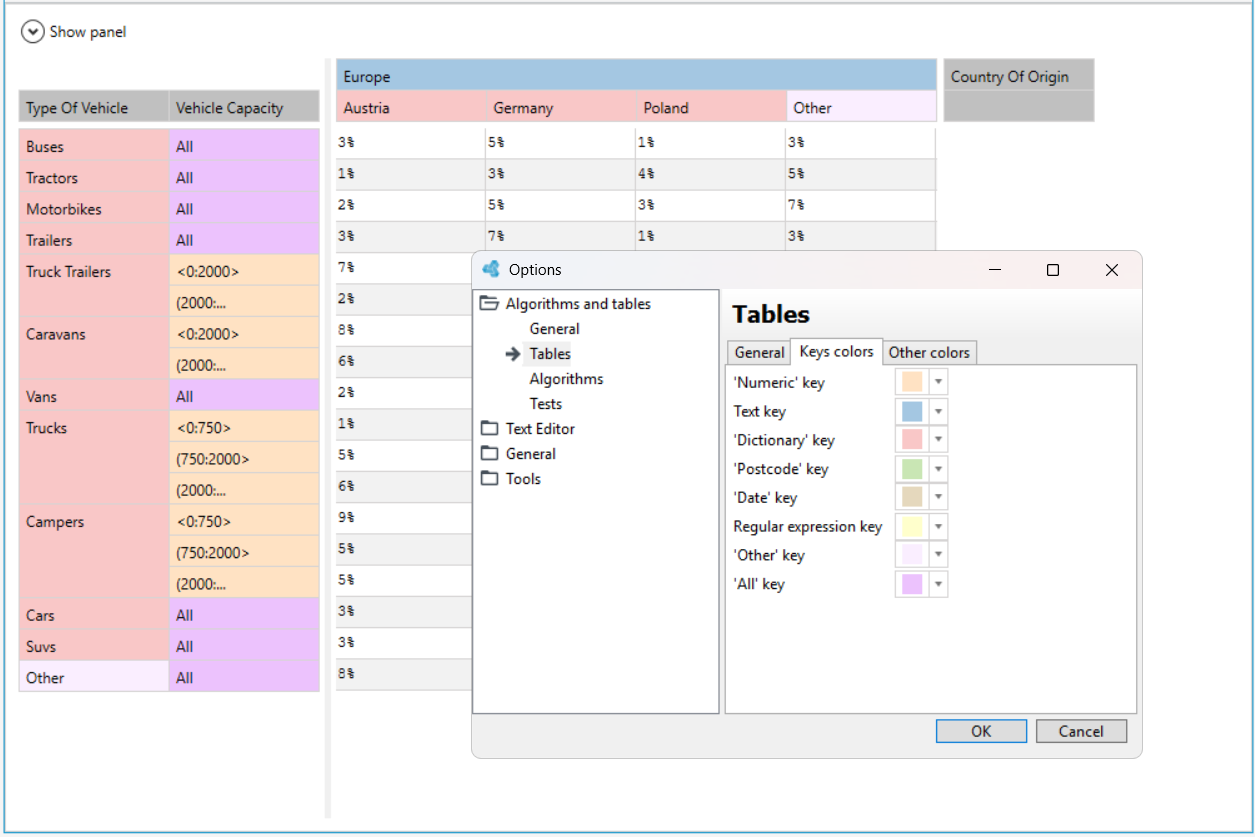Select the Vans row label
This screenshot has width=1255, height=837.
click(94, 396)
